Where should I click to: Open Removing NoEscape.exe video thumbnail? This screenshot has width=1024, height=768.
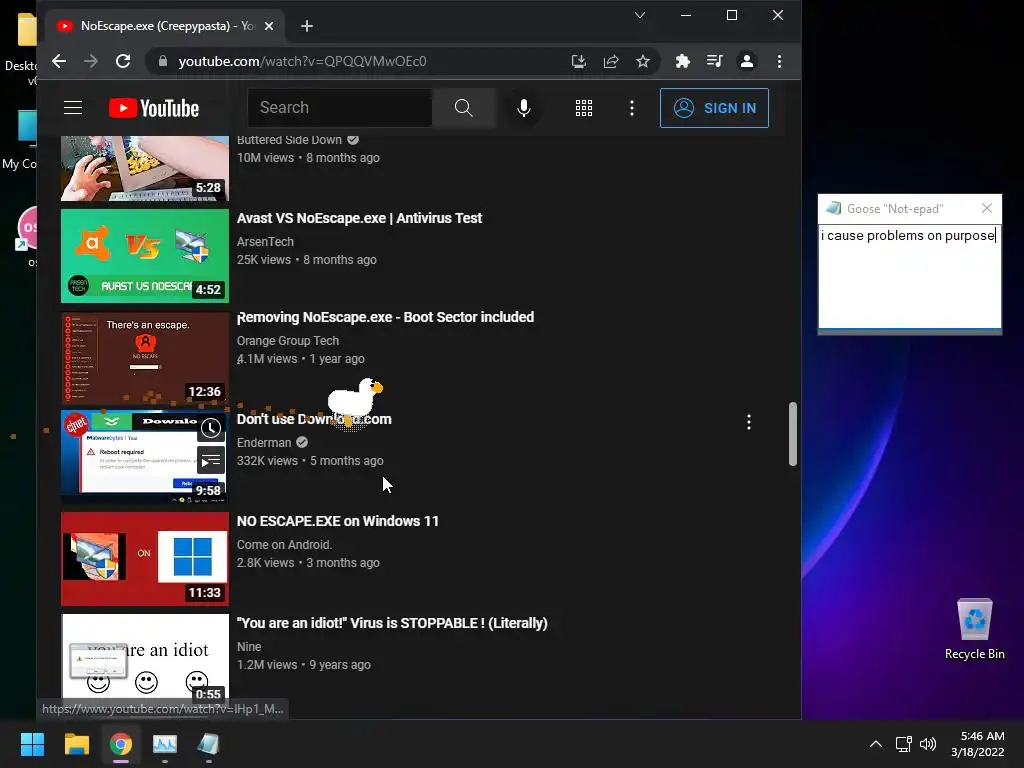click(145, 358)
